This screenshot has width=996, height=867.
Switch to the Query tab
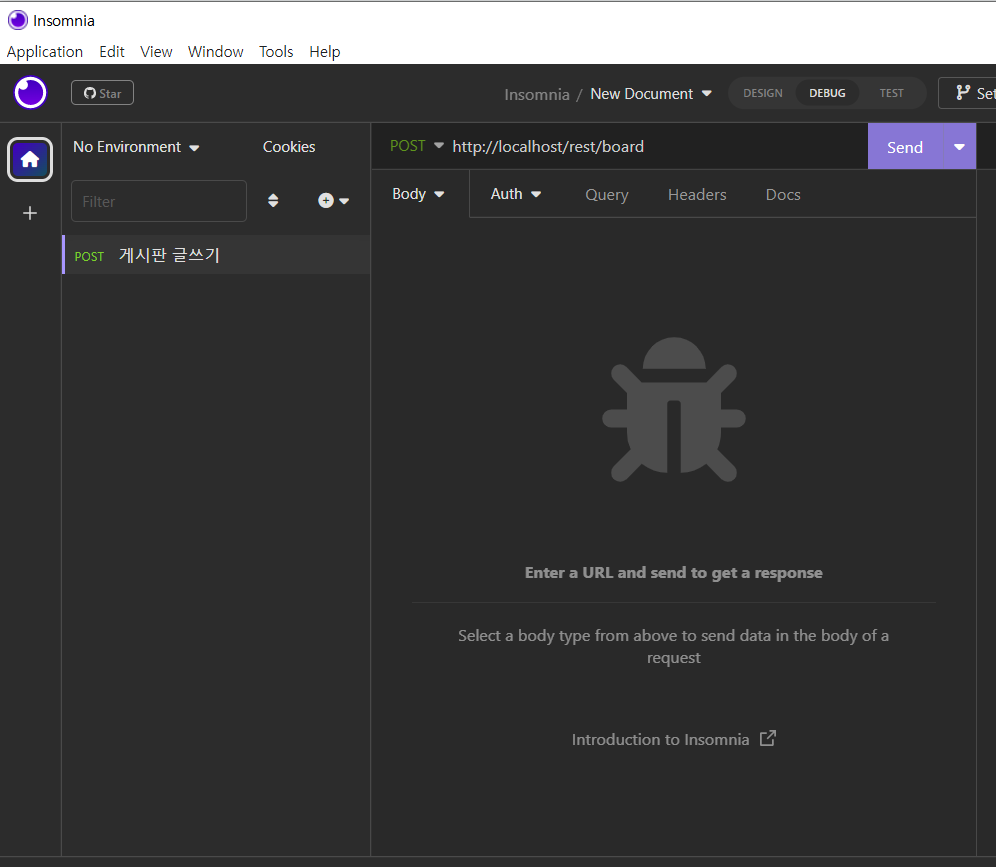coord(607,195)
